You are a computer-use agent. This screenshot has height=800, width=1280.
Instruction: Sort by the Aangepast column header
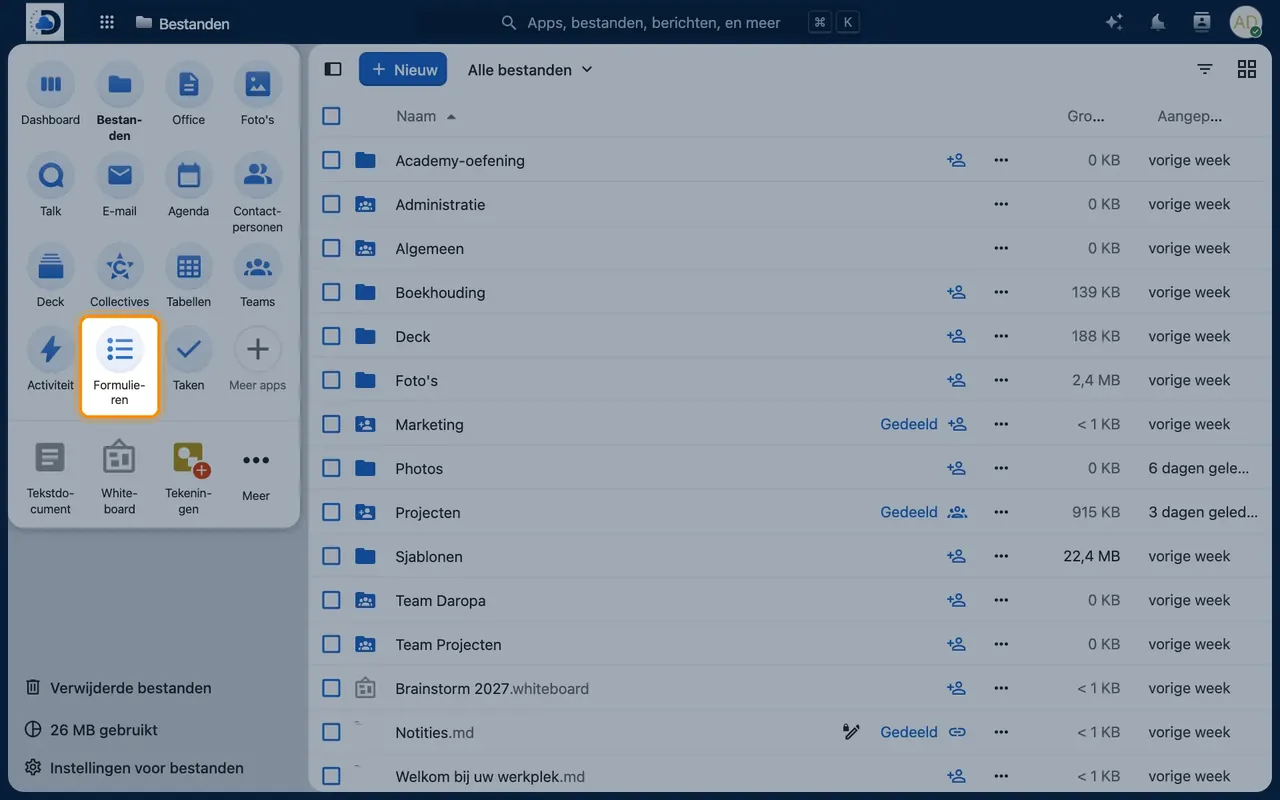click(1190, 116)
